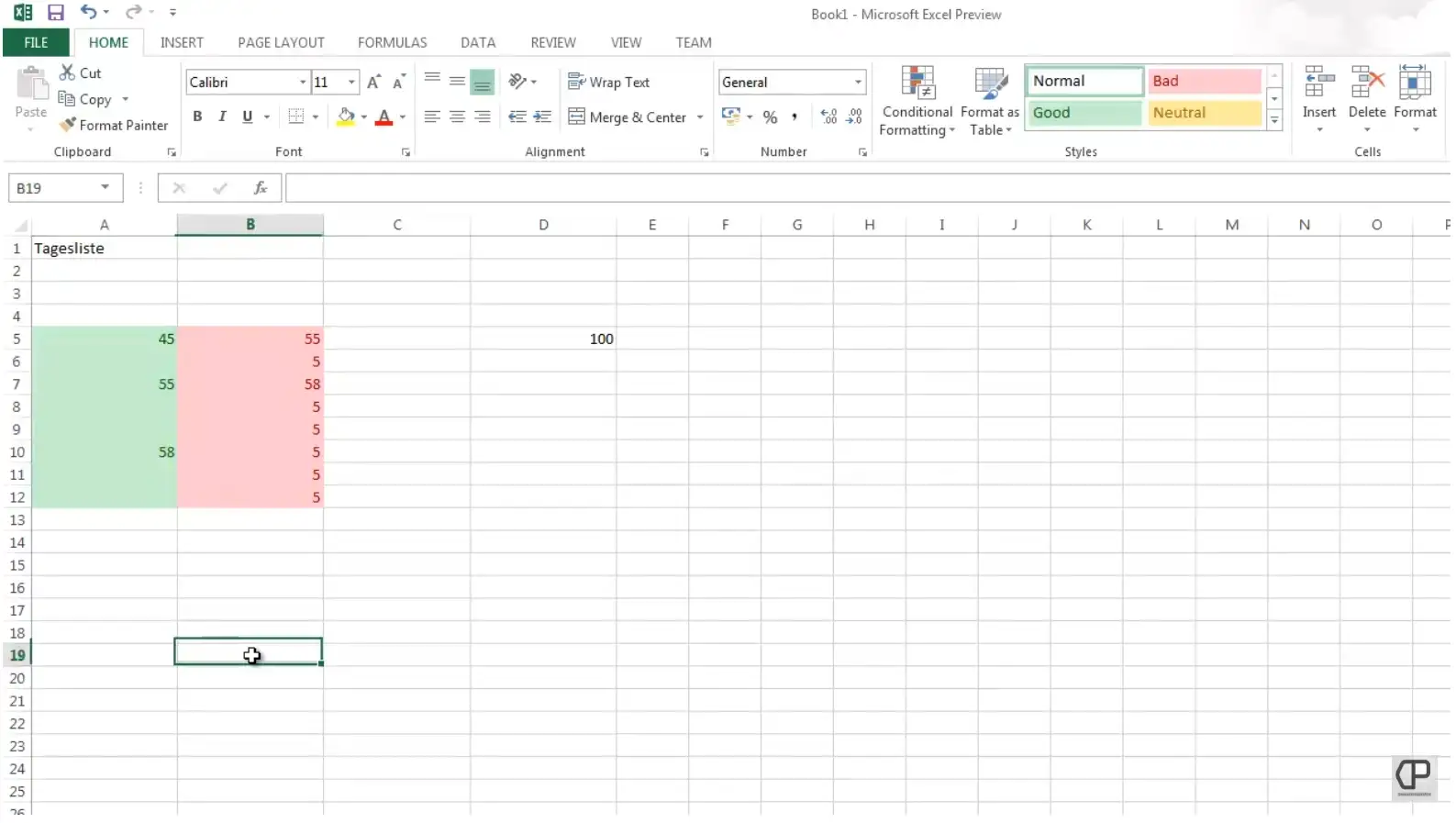Viewport: 1456px width, 823px height.
Task: Open the Calibri font name dropdown
Action: (303, 83)
